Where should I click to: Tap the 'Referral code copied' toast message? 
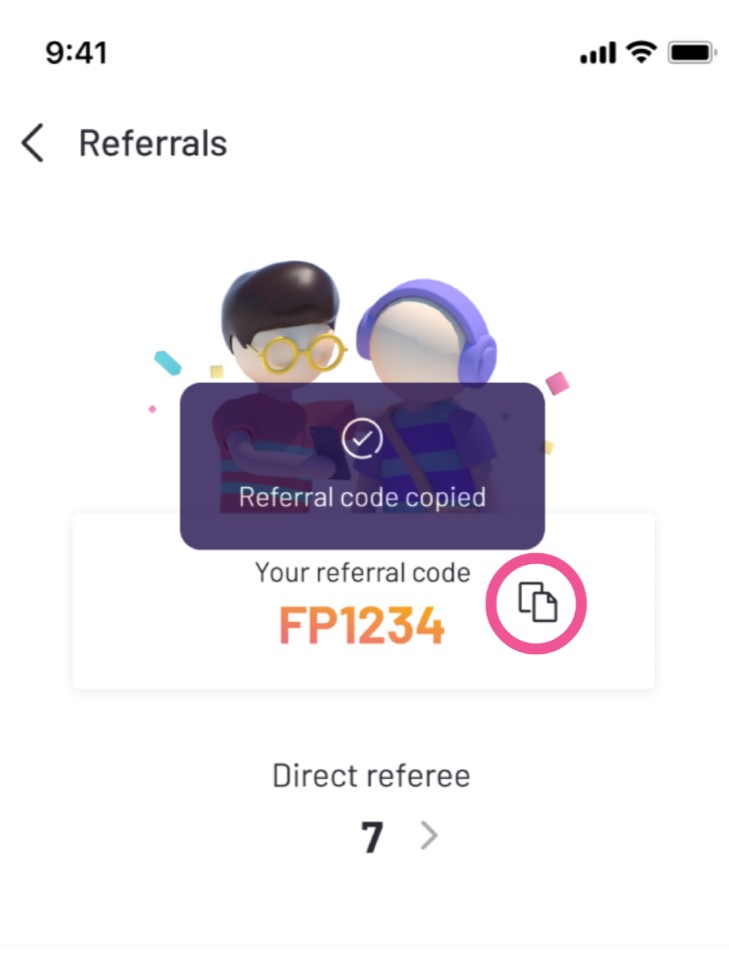tap(362, 466)
